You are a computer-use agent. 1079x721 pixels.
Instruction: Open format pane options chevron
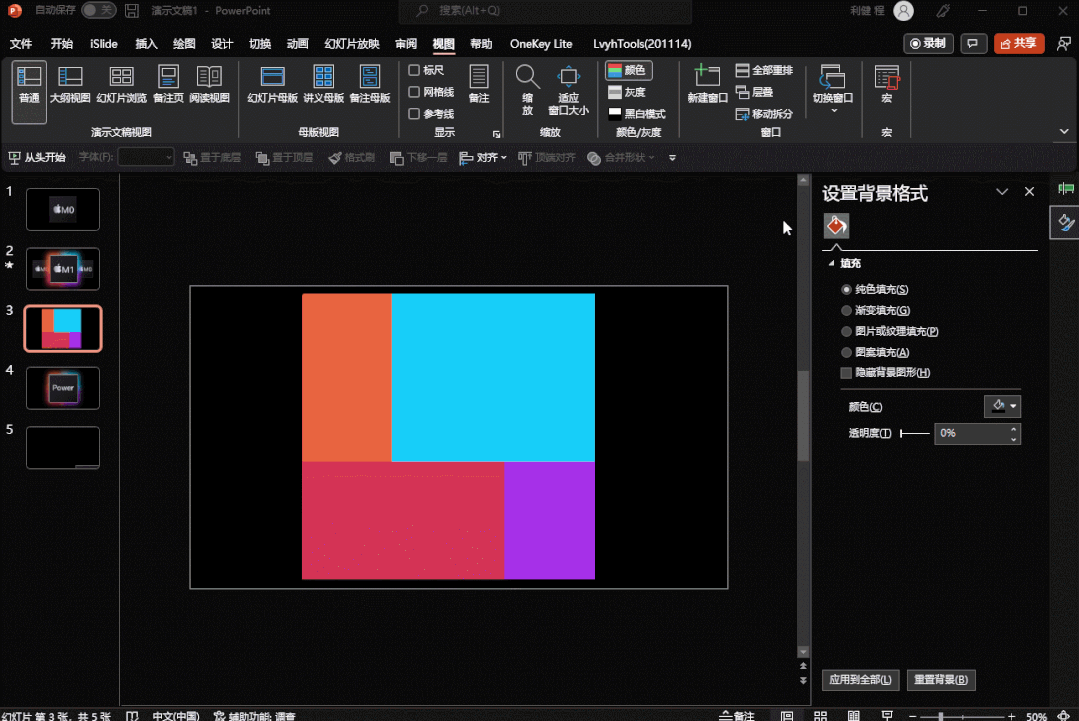coord(1002,192)
